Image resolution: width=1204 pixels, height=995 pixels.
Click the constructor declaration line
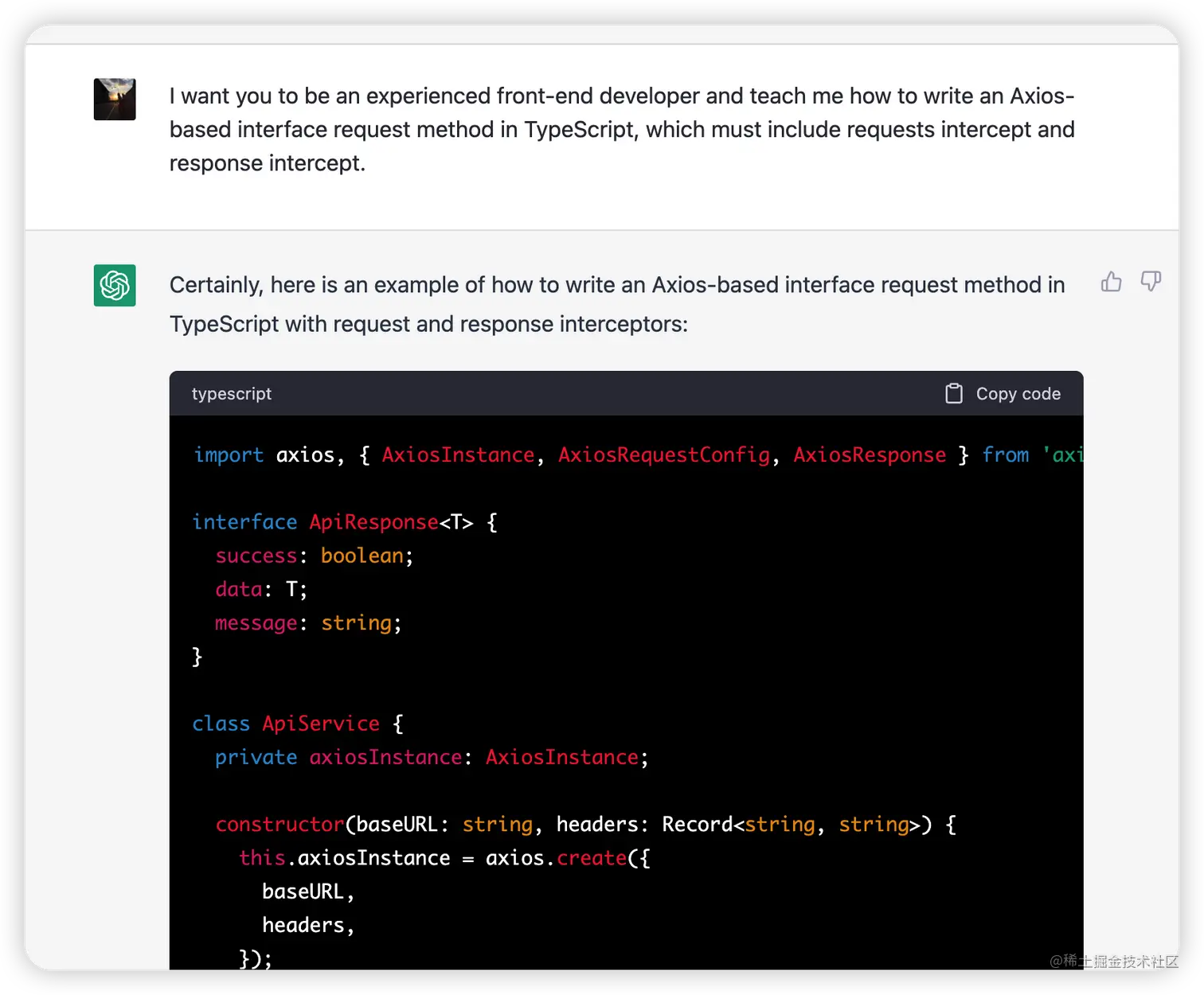(x=586, y=825)
